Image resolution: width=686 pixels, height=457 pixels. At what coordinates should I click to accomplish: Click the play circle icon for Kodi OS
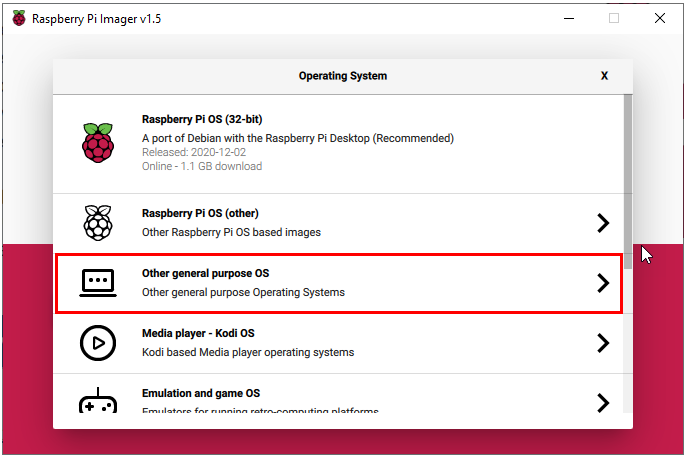click(x=98, y=343)
